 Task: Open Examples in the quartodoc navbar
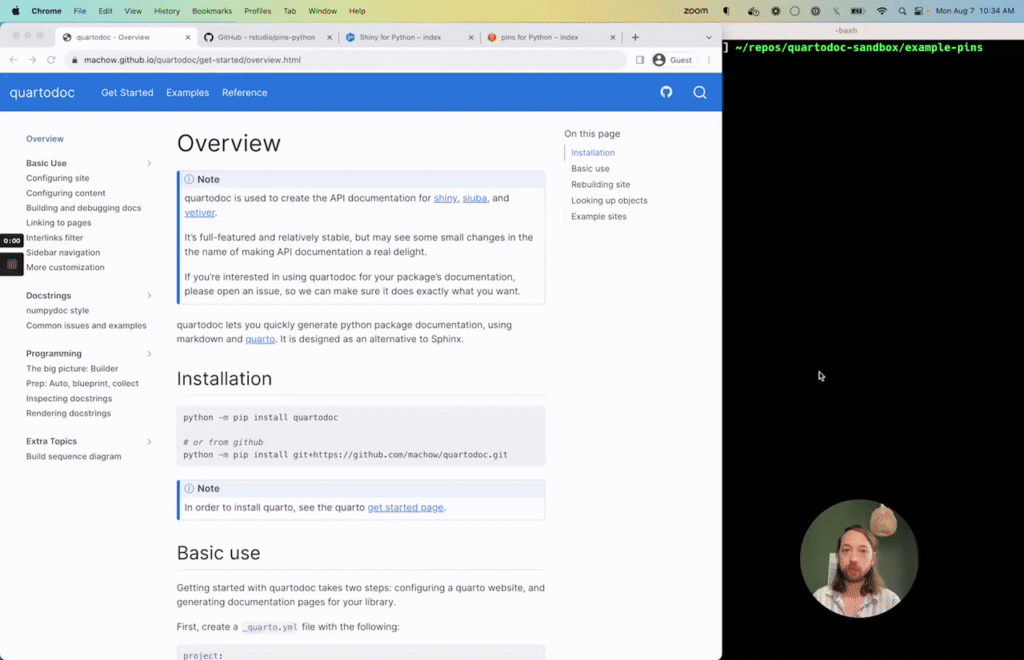(x=187, y=93)
